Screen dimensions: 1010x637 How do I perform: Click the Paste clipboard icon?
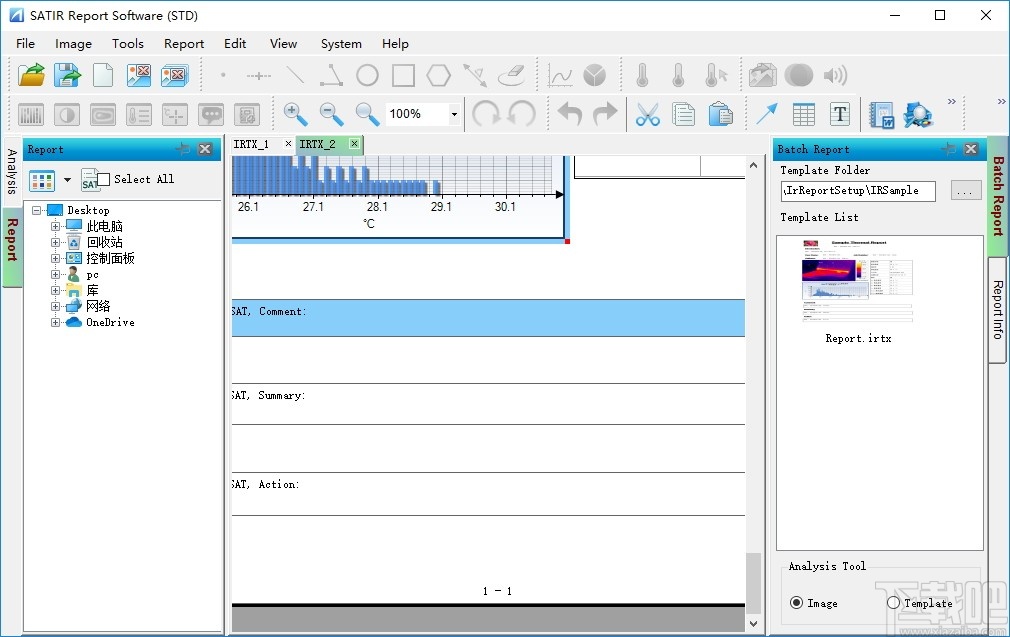tap(722, 114)
